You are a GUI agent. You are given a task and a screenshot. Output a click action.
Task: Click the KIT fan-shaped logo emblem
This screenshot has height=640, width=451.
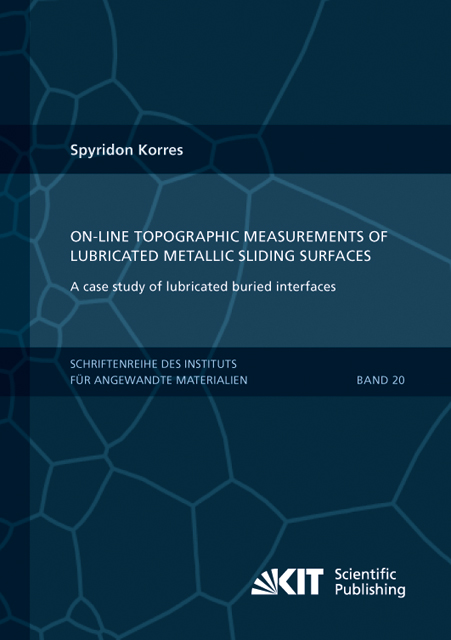coord(264,582)
